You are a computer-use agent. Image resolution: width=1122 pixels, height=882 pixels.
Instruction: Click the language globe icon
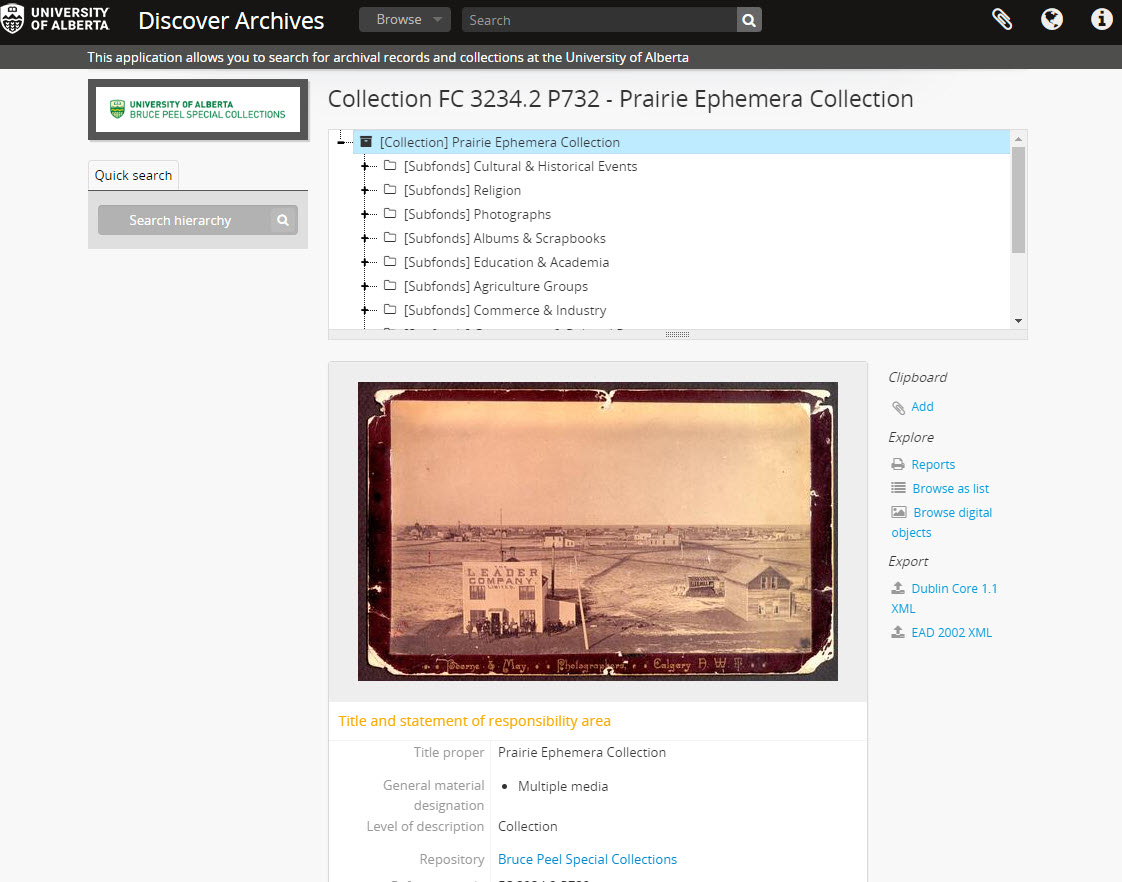[x=1052, y=19]
